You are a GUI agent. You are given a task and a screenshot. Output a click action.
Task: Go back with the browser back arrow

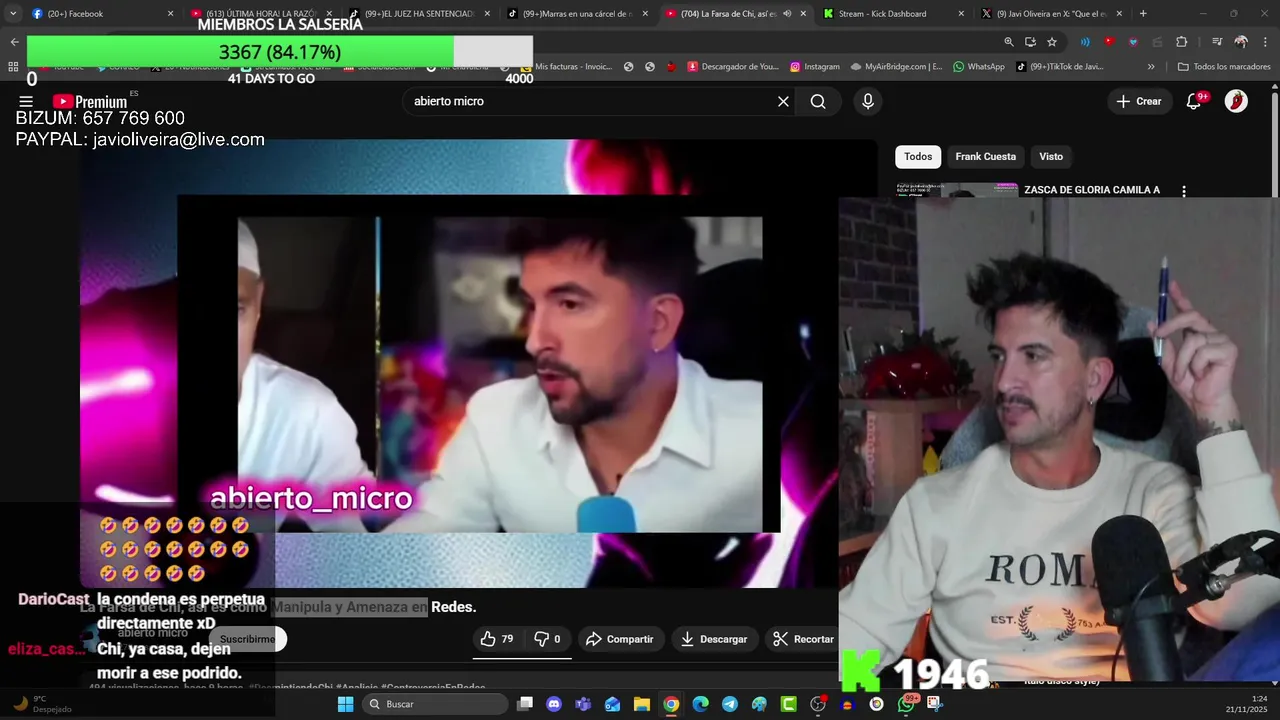point(14,42)
